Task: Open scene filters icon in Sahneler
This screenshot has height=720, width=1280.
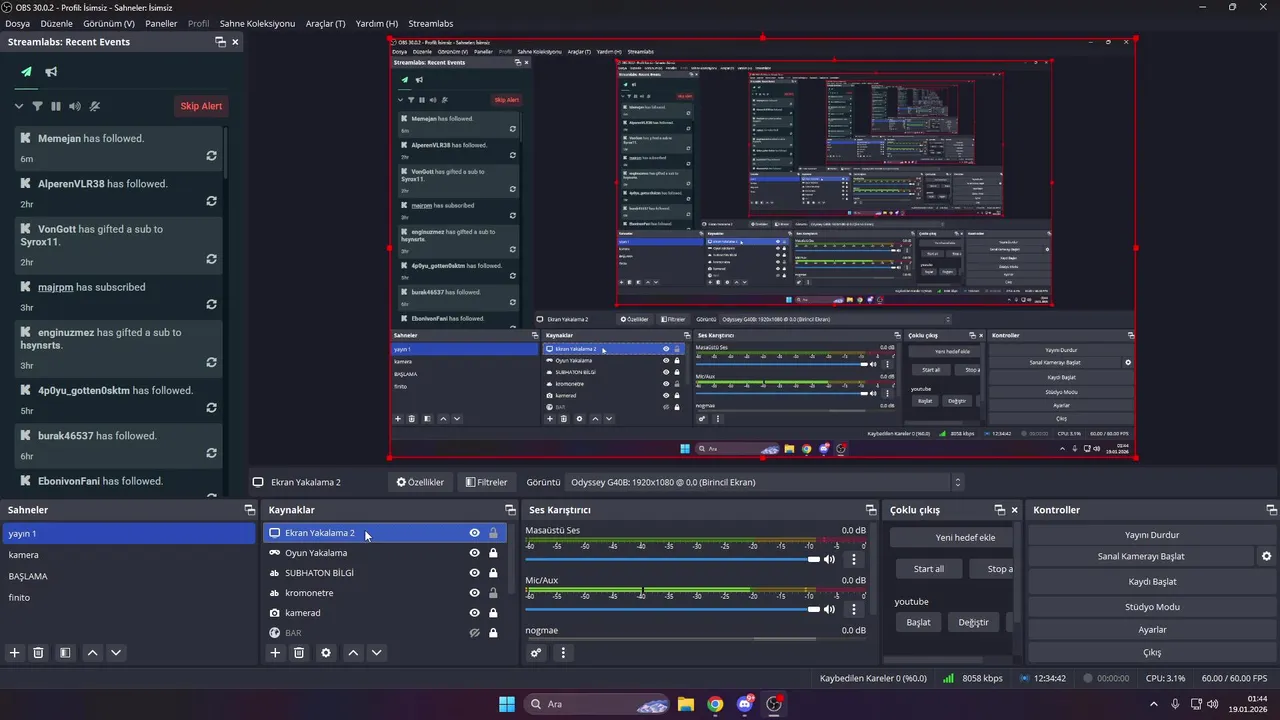Action: [x=65, y=653]
